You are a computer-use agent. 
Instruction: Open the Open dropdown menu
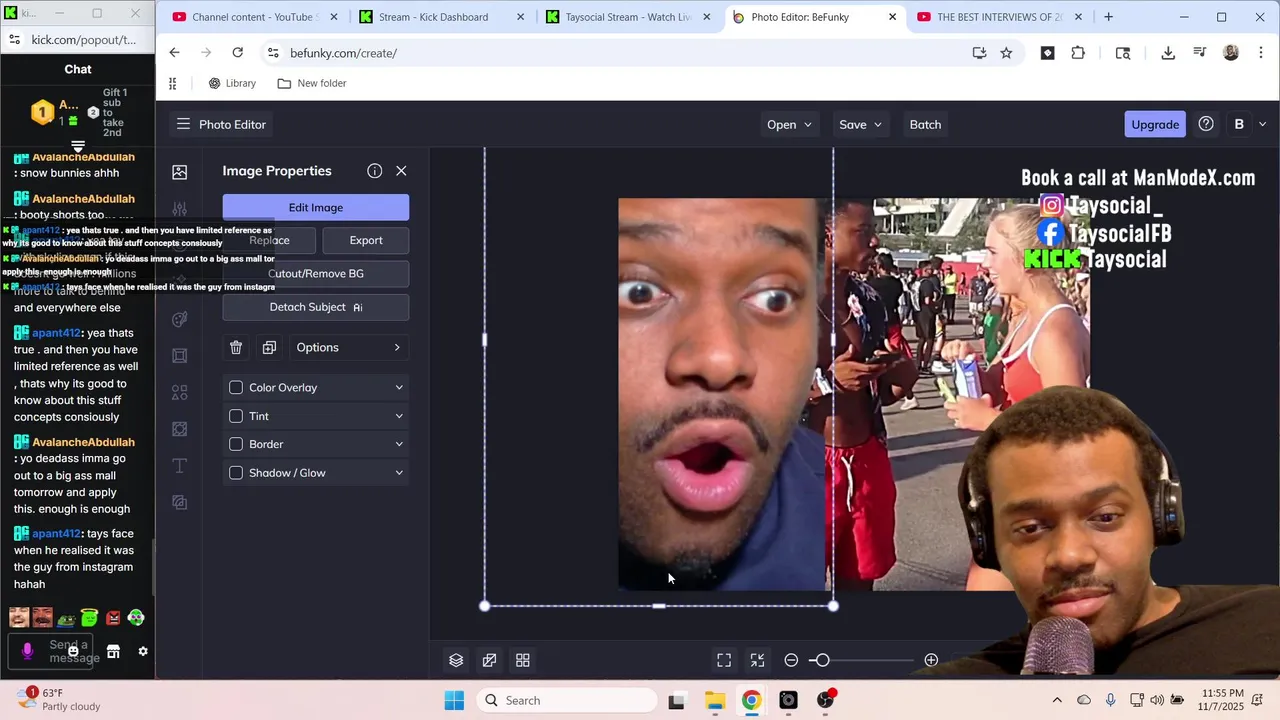coord(789,124)
